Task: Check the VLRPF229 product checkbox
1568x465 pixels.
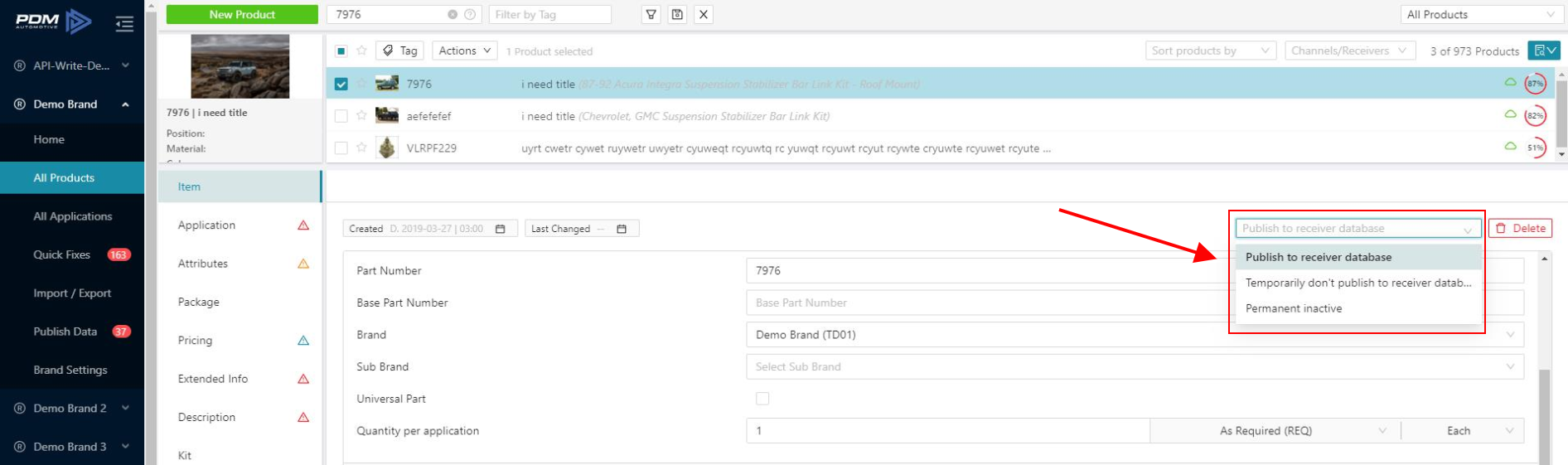Action: click(341, 148)
